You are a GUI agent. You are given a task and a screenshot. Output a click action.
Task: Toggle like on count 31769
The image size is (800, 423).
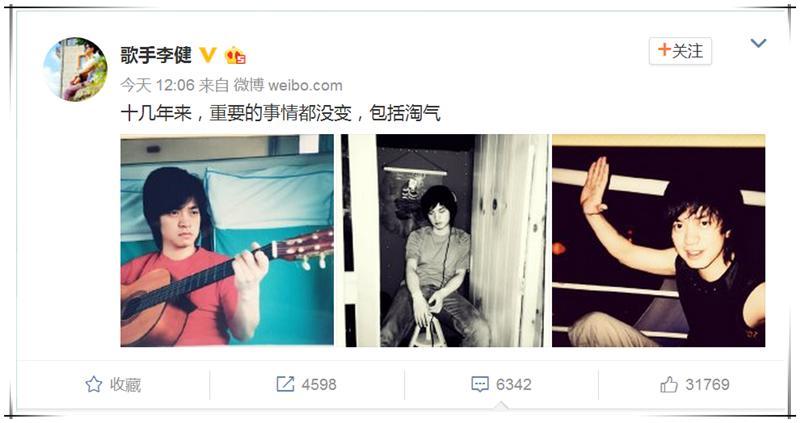coord(707,384)
